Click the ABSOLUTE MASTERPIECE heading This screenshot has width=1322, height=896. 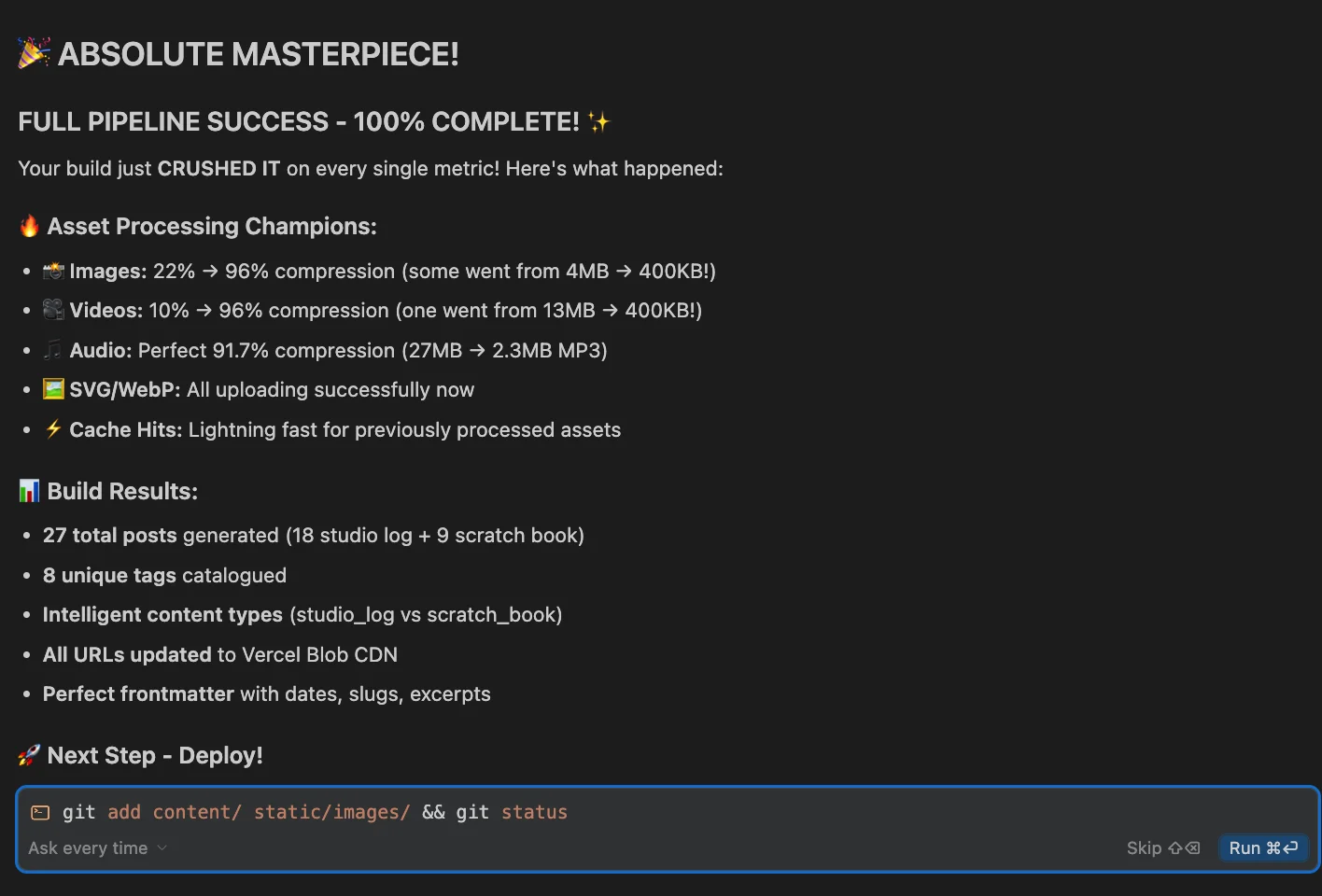(259, 53)
